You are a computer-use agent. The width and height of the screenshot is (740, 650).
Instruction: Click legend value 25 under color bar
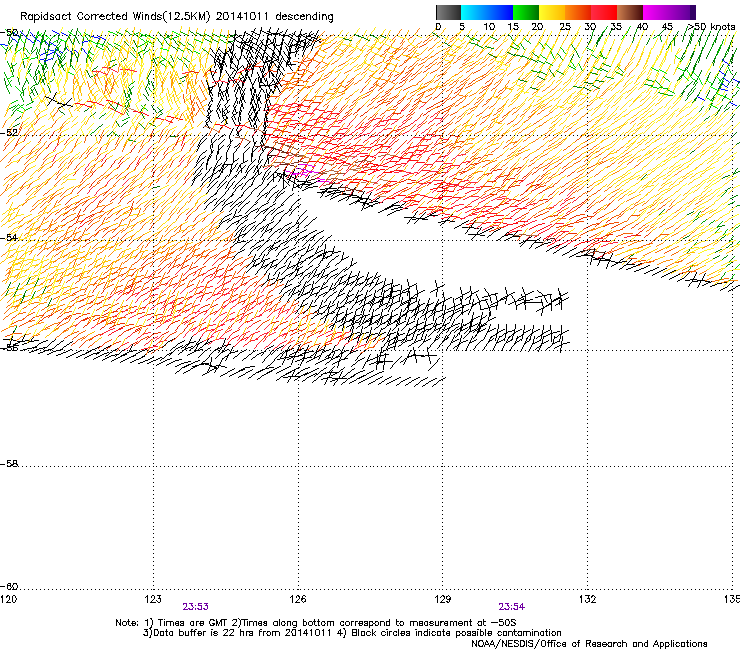point(564,27)
